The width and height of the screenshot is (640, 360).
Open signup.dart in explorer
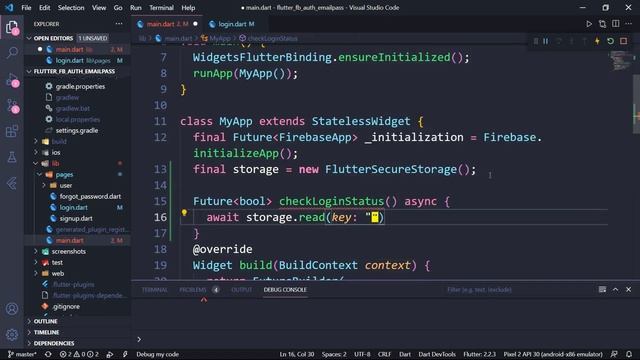click(76, 218)
